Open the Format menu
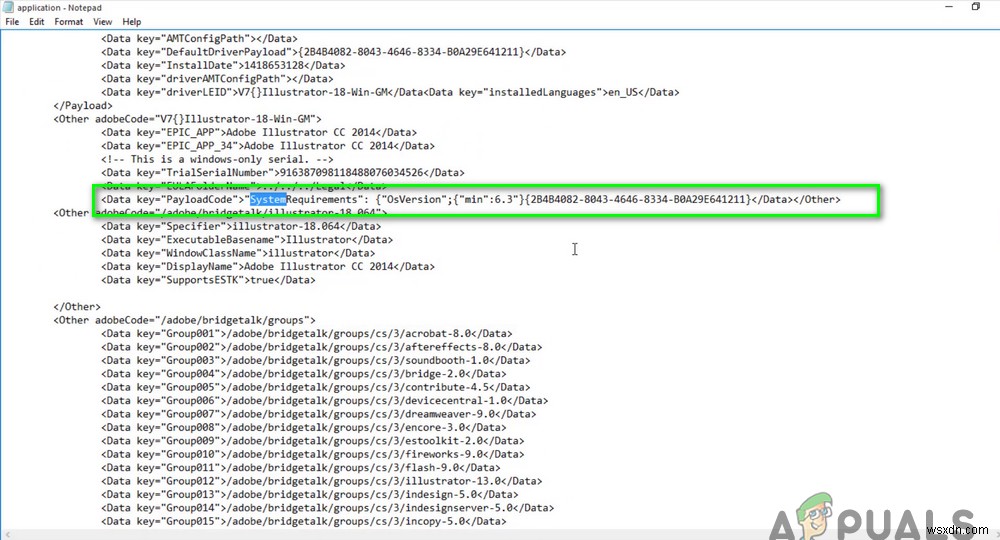The width and height of the screenshot is (1000, 540). click(x=68, y=22)
